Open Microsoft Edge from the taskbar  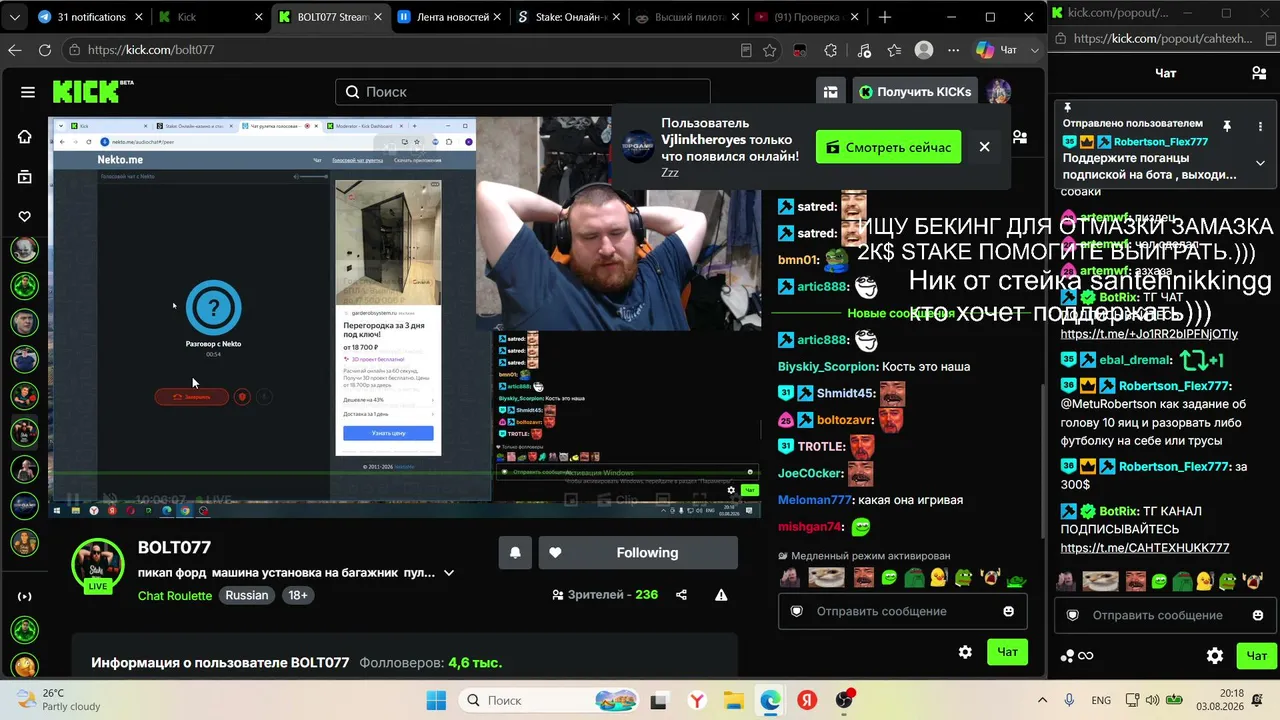pyautogui.click(x=769, y=700)
